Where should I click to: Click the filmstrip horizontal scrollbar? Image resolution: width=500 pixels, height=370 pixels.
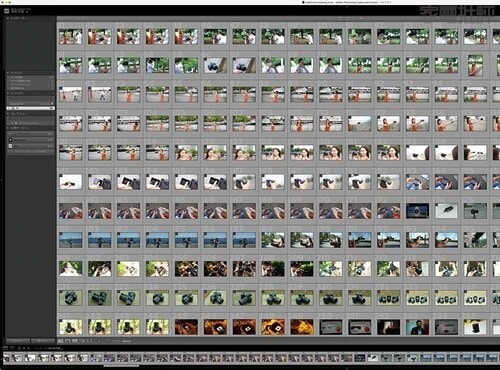121,366
